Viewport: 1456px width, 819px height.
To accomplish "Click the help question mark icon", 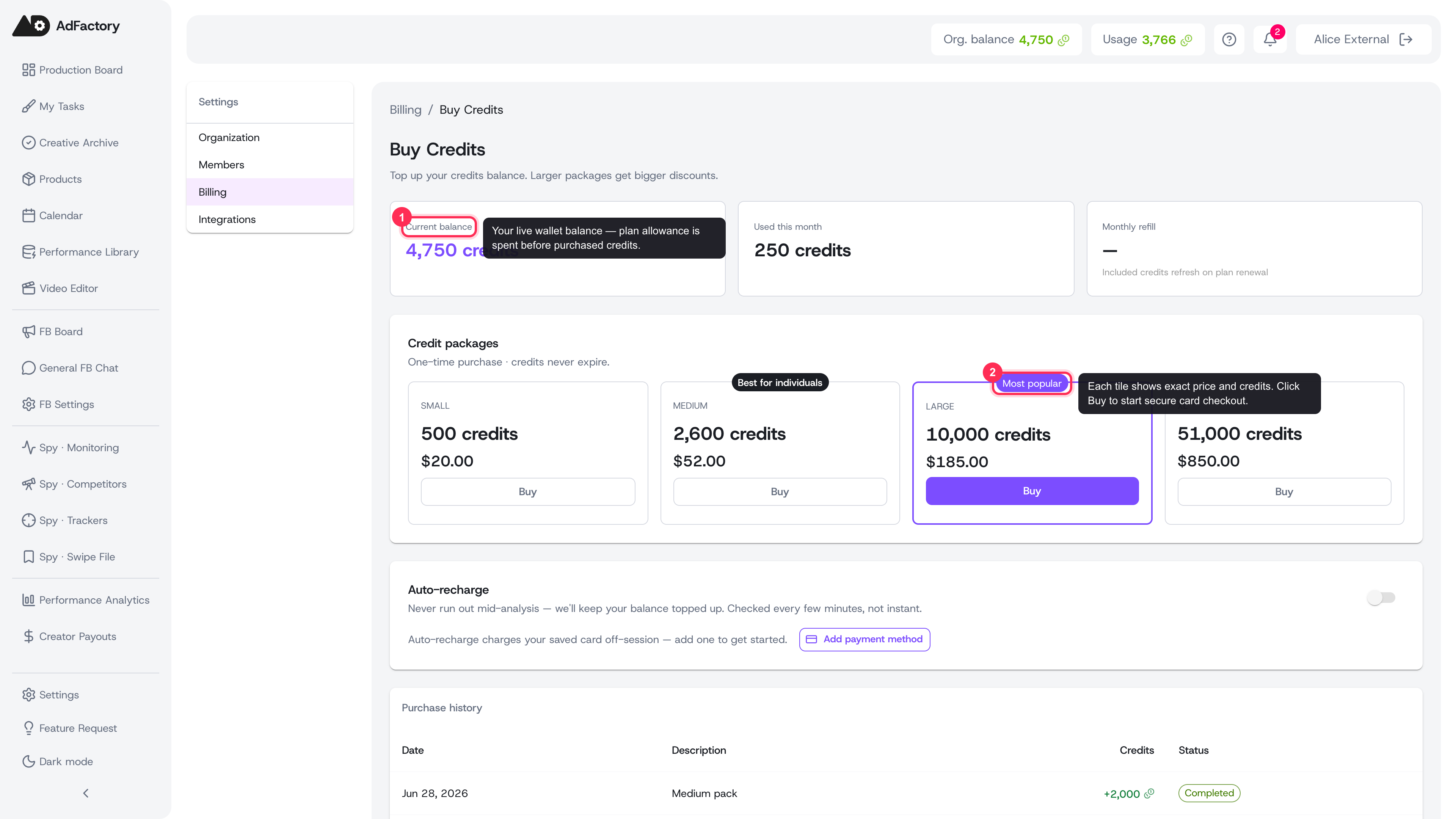I will 1229,39.
